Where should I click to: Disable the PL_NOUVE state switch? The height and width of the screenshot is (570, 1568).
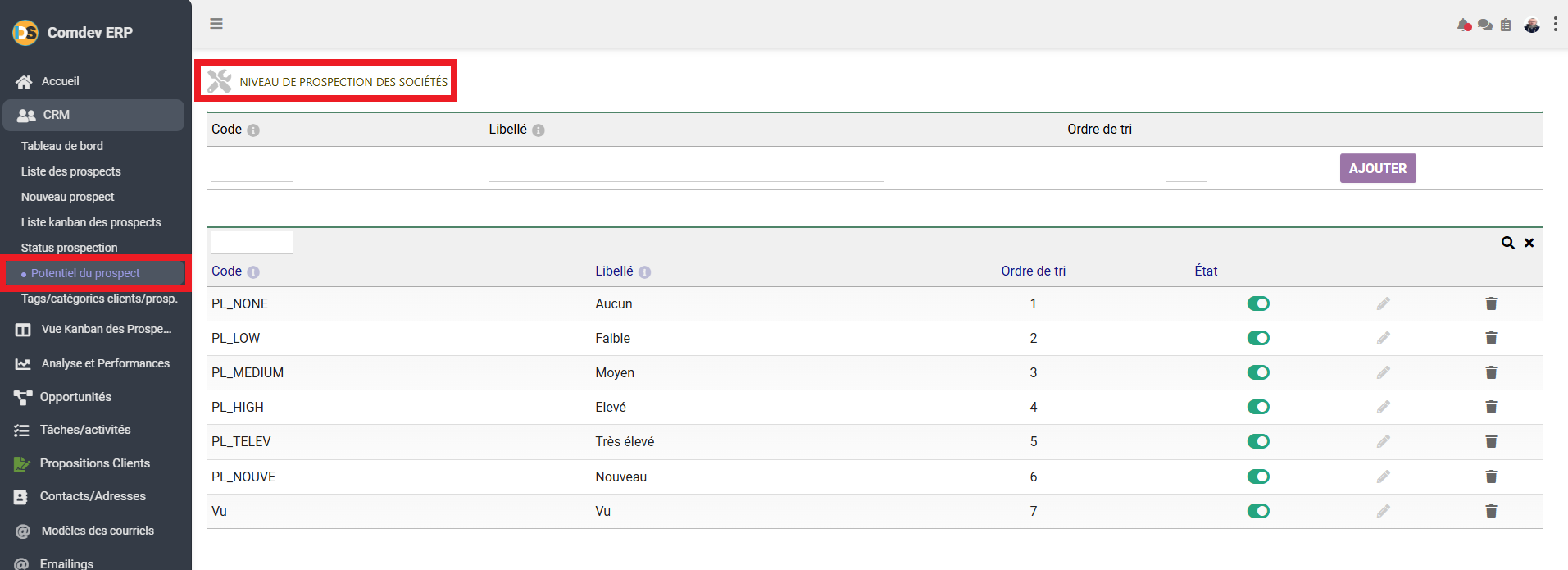(x=1258, y=477)
